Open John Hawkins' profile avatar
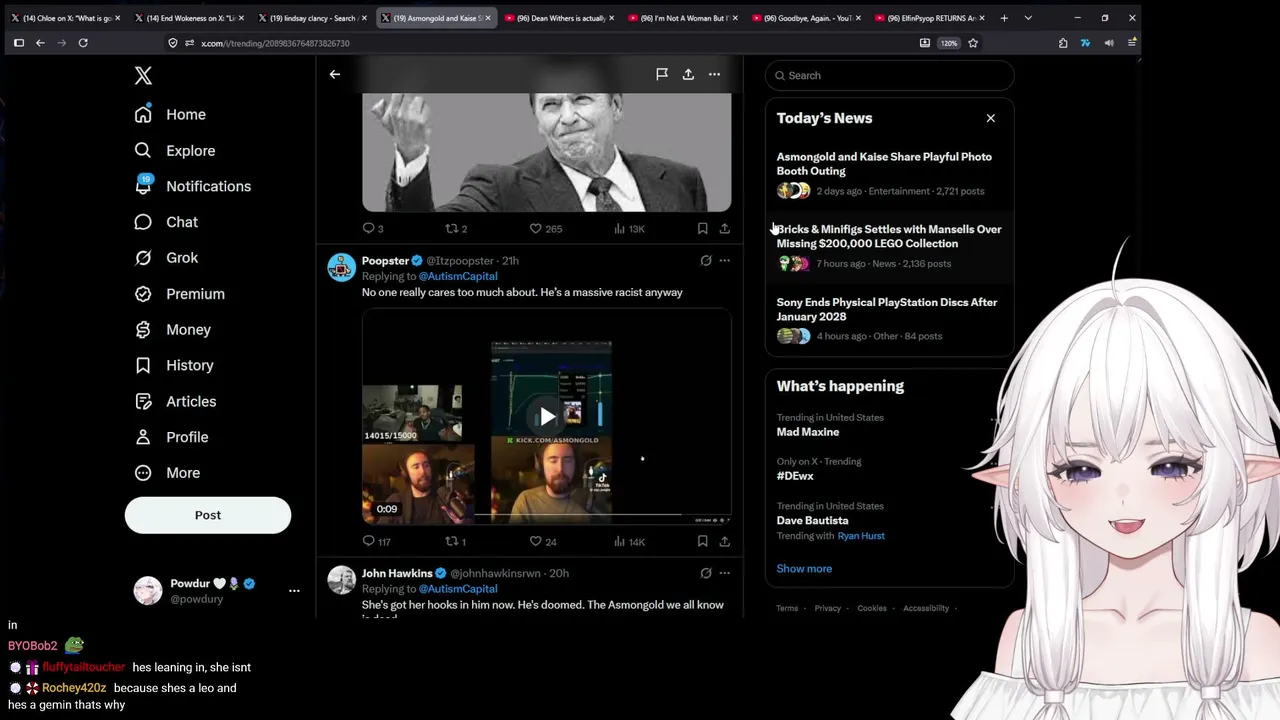1280x720 pixels. (x=342, y=580)
